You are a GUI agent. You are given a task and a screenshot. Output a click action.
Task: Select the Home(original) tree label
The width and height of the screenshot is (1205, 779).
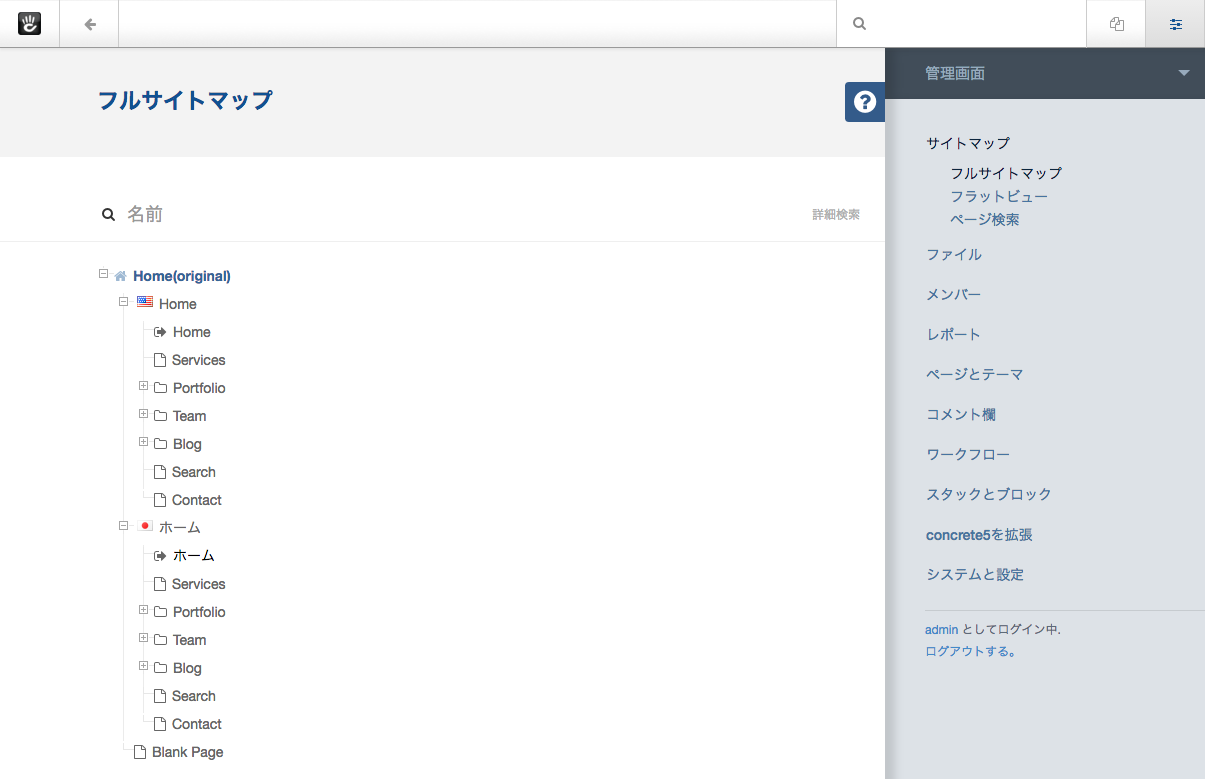(x=182, y=276)
